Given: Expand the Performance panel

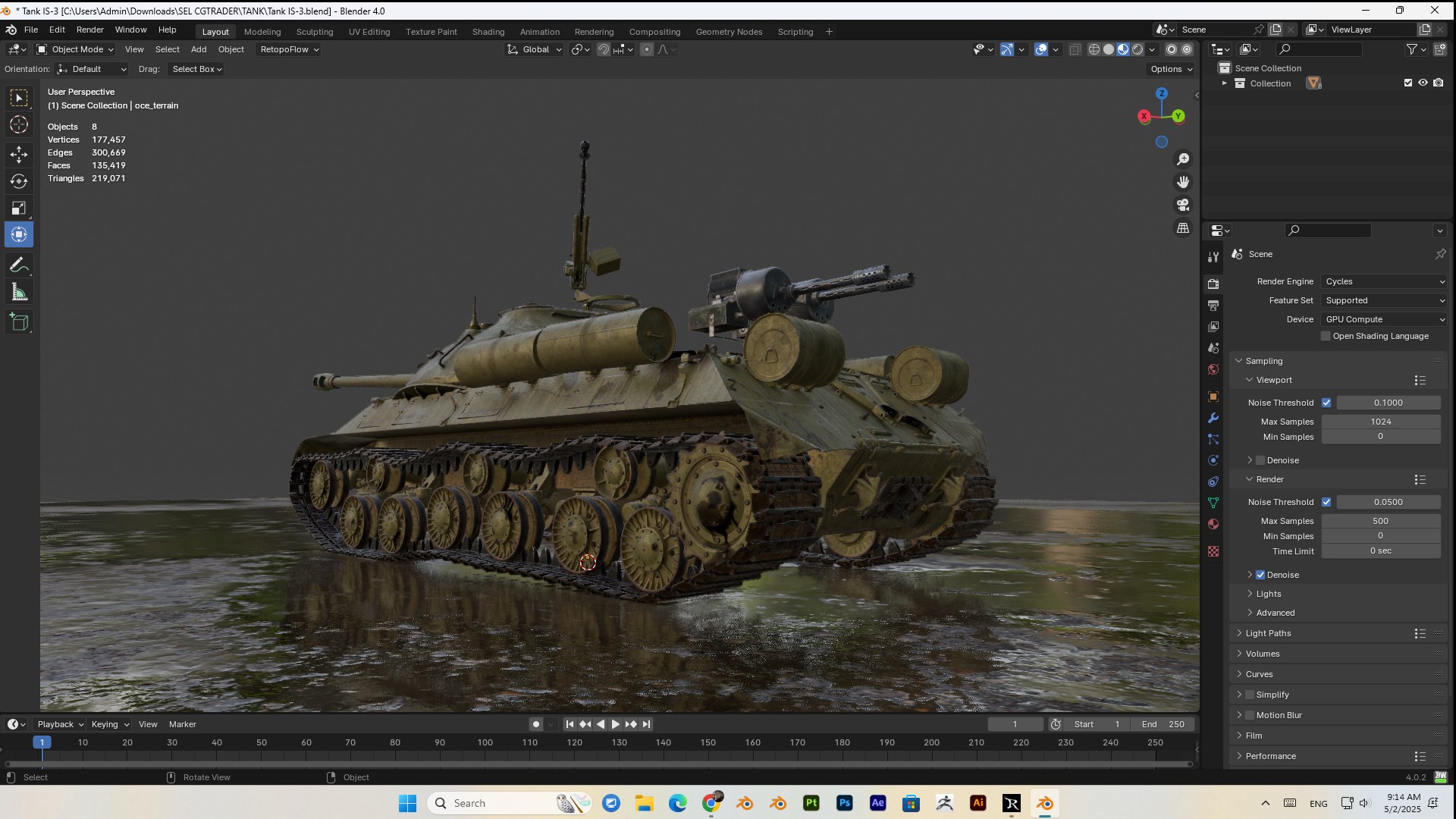Looking at the screenshot, I should (x=1270, y=756).
